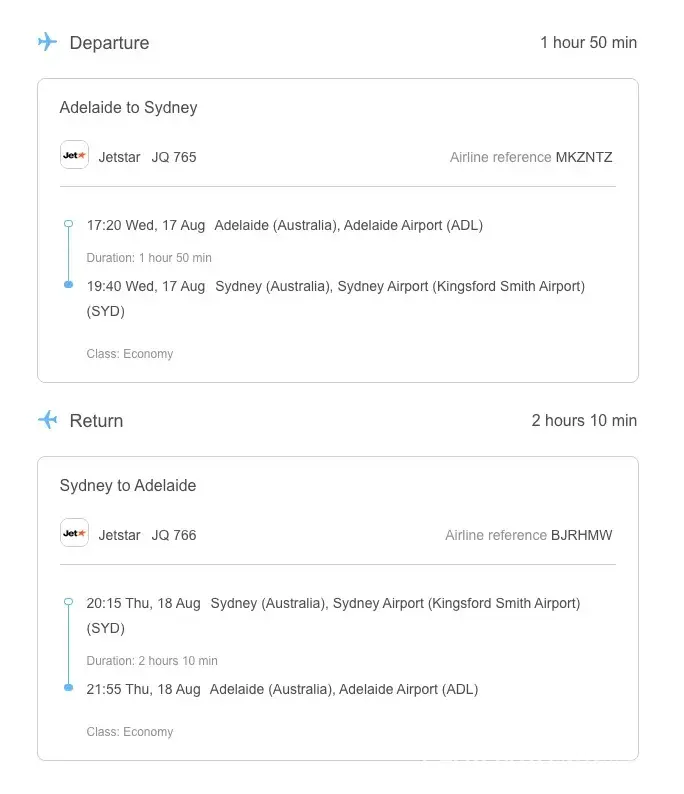684x794 pixels.
Task: Click airline reference code BJRHMW
Action: pyautogui.click(x=581, y=535)
